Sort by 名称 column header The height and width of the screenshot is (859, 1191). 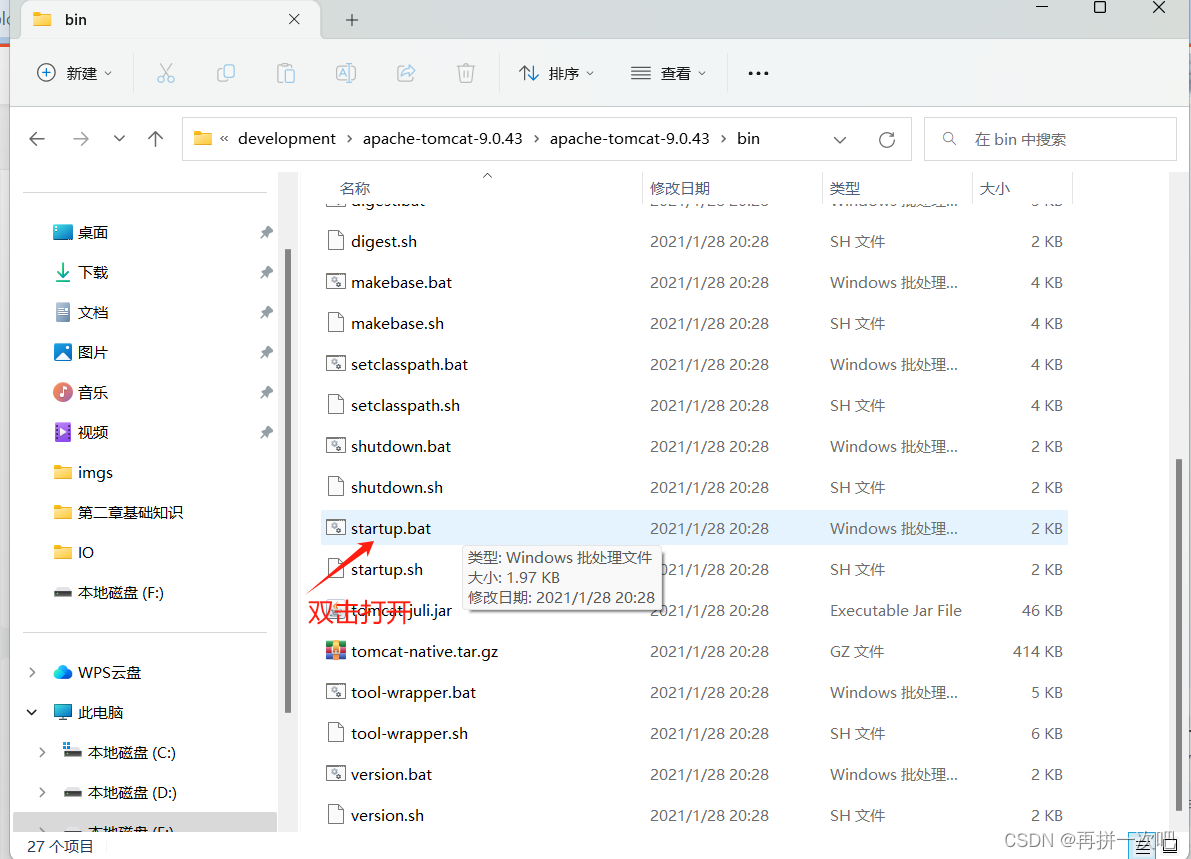(355, 188)
